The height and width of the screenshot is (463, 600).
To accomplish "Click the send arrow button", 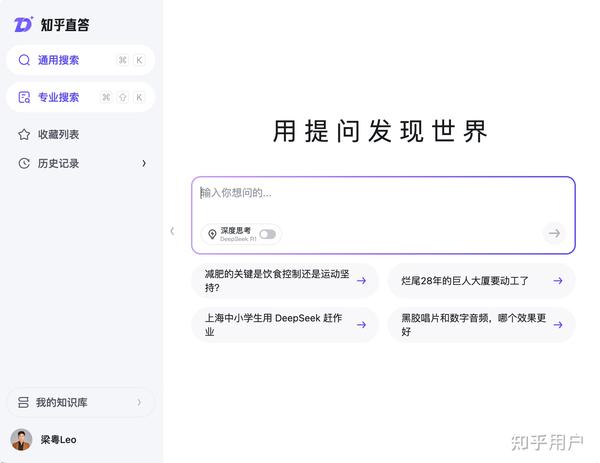I will 553,233.
